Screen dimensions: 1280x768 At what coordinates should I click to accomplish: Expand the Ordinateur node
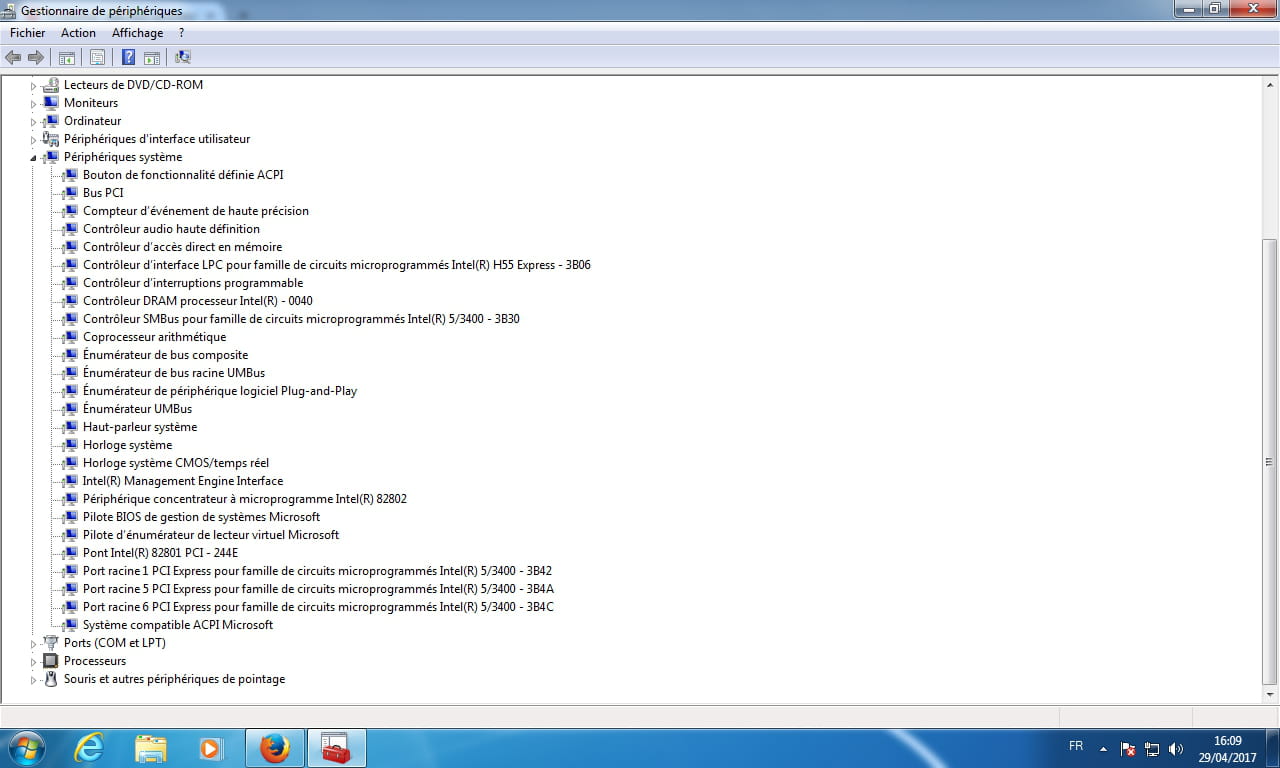click(33, 122)
